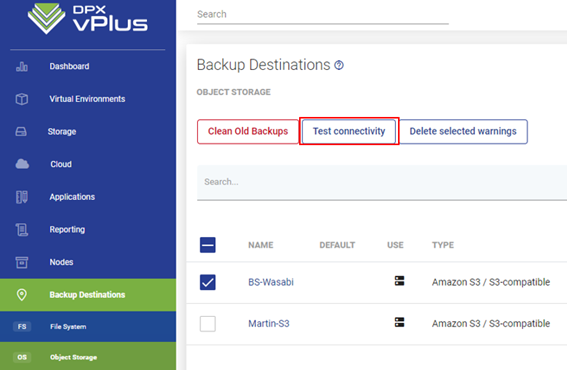Toggle the select-all header checkbox
Image resolution: width=567 pixels, height=370 pixels.
point(208,245)
